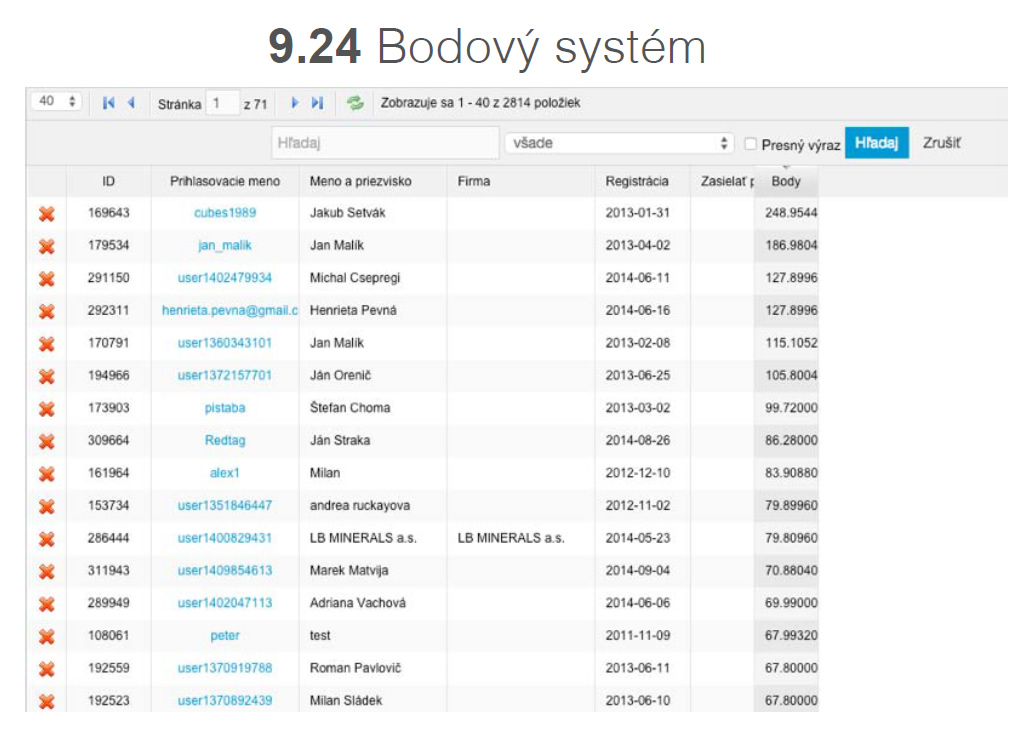1026x740 pixels.
Task: Click into the Hľadaj search text field
Action: tap(385, 144)
